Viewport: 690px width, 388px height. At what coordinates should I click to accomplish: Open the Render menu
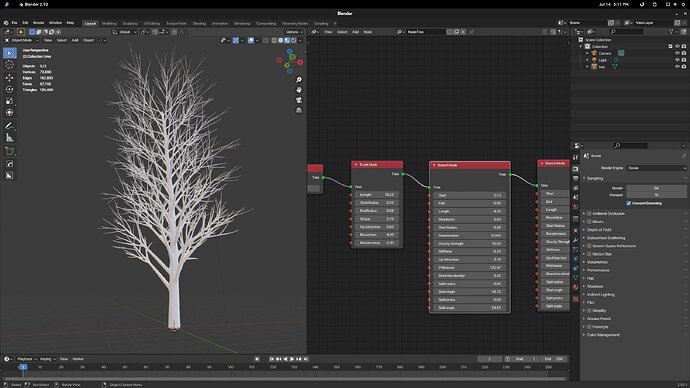point(39,22)
